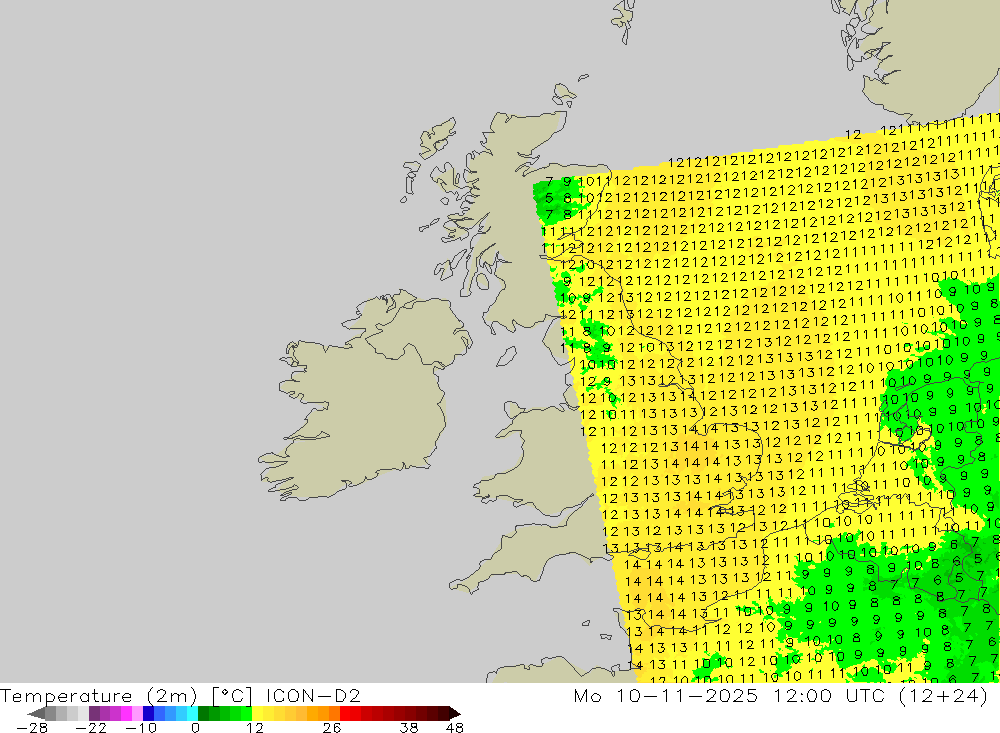Select the -22 legend scale label
The width and height of the screenshot is (1000, 733).
[x=91, y=727]
